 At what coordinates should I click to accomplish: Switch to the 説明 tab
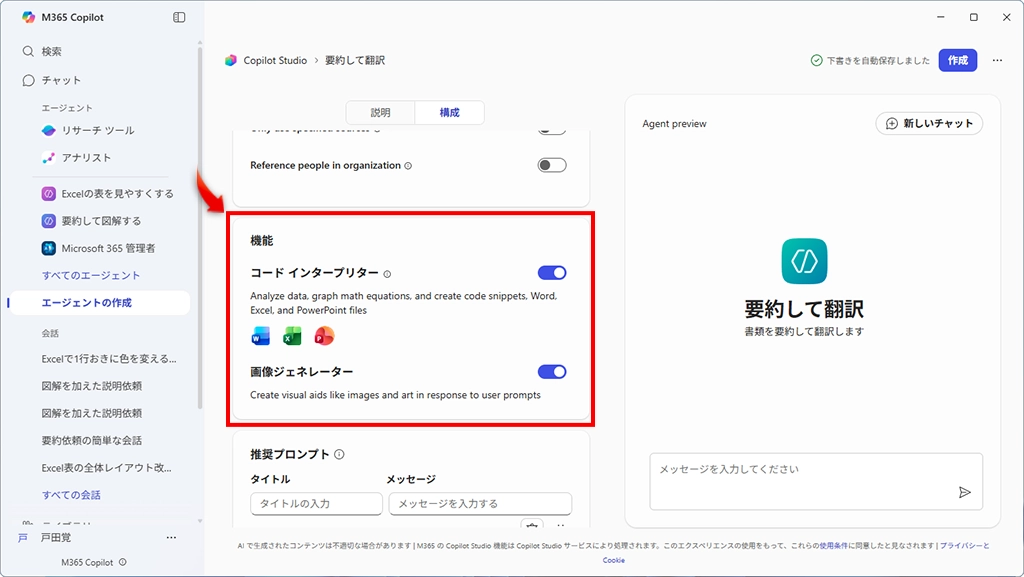point(380,113)
